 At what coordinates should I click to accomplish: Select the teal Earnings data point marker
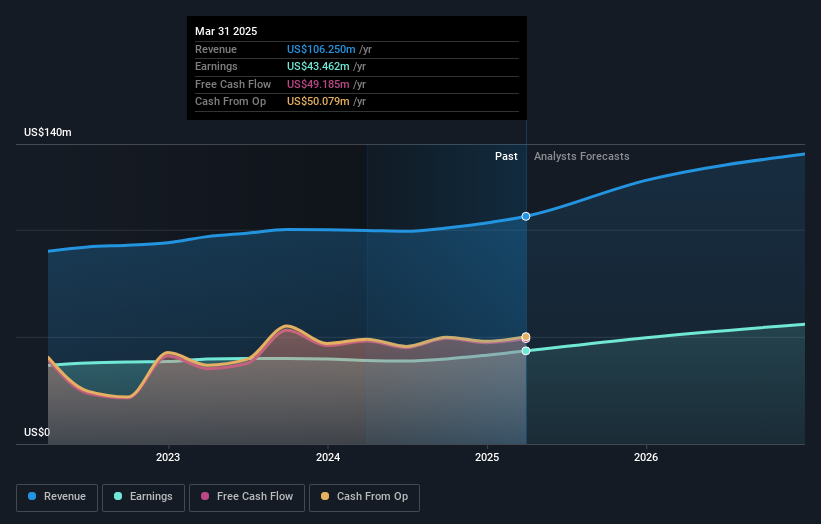pyautogui.click(x=526, y=351)
